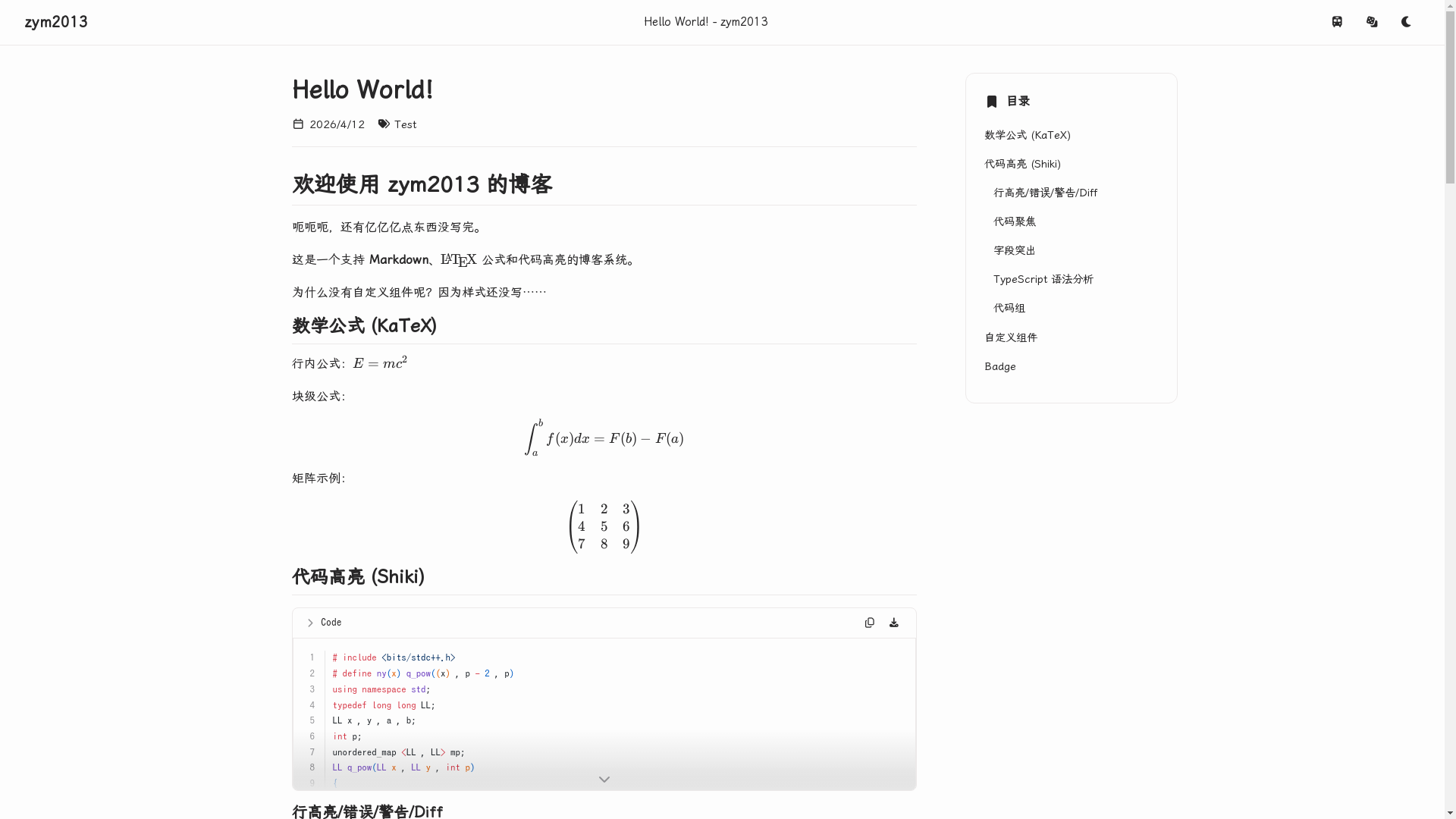Viewport: 1456px width, 819px height.
Task: Click the LaTeX logo in the paragraph
Action: (x=459, y=260)
